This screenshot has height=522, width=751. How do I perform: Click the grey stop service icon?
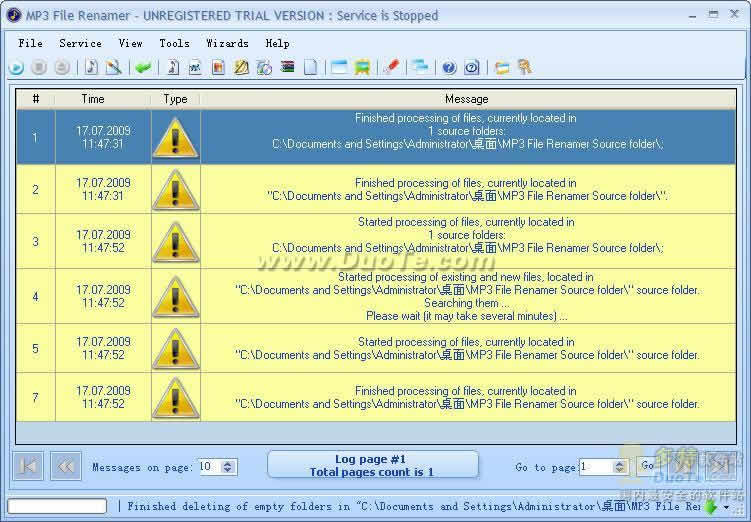coord(39,68)
